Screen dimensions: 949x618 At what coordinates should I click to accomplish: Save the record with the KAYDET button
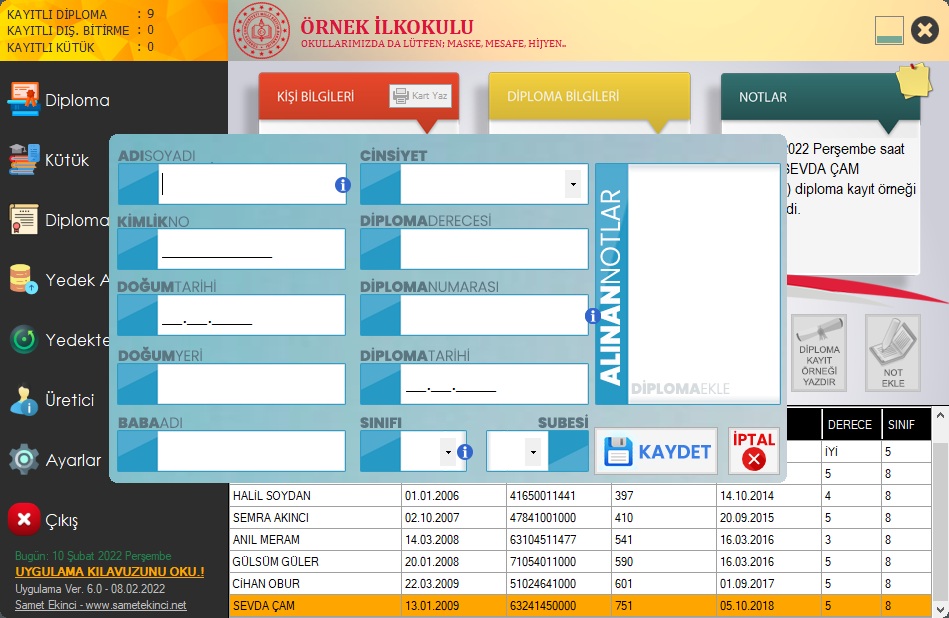[x=656, y=451]
